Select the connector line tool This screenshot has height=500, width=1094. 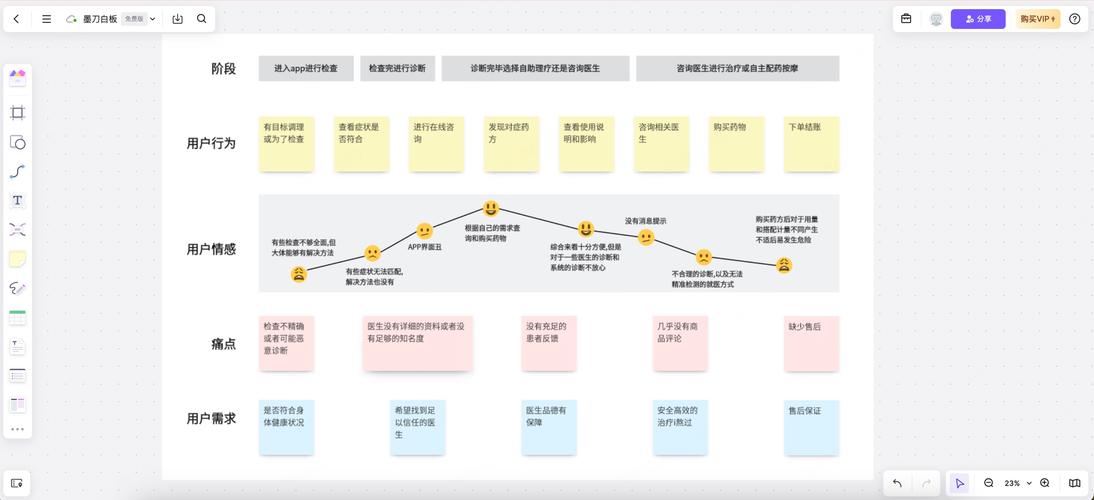coord(17,172)
